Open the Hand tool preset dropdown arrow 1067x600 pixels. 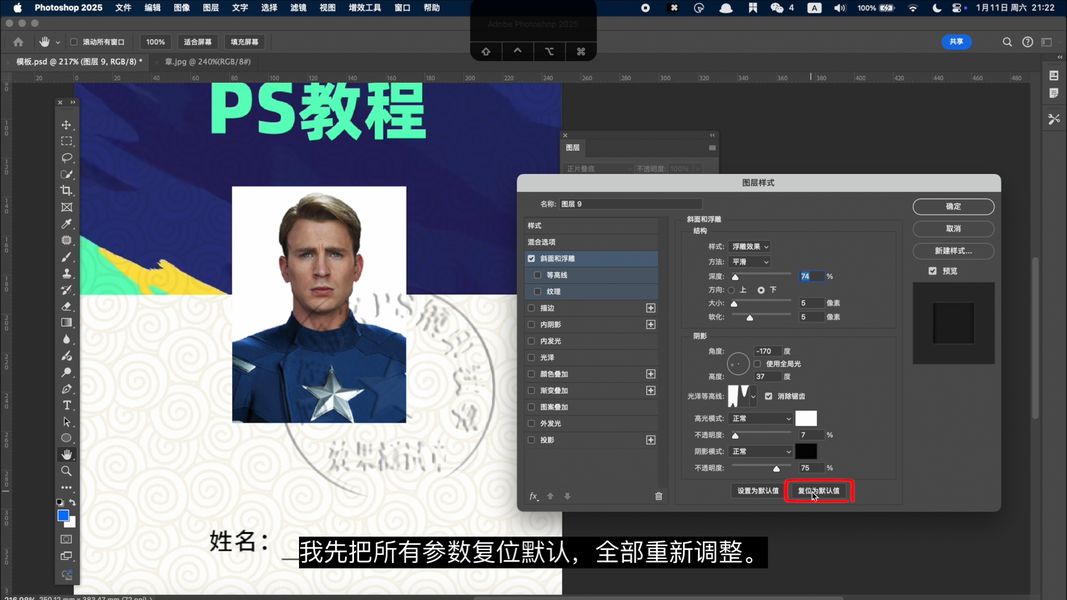click(58, 42)
